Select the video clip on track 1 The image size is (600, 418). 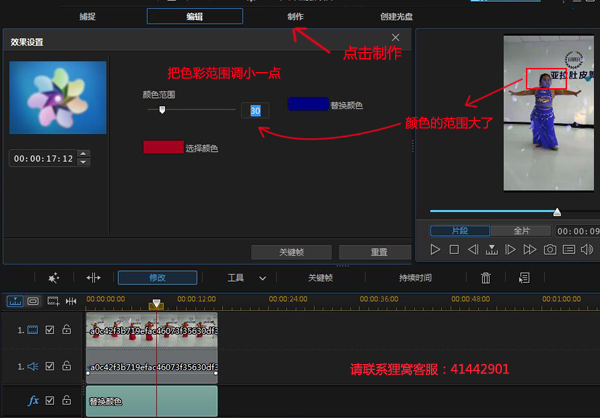pos(152,330)
